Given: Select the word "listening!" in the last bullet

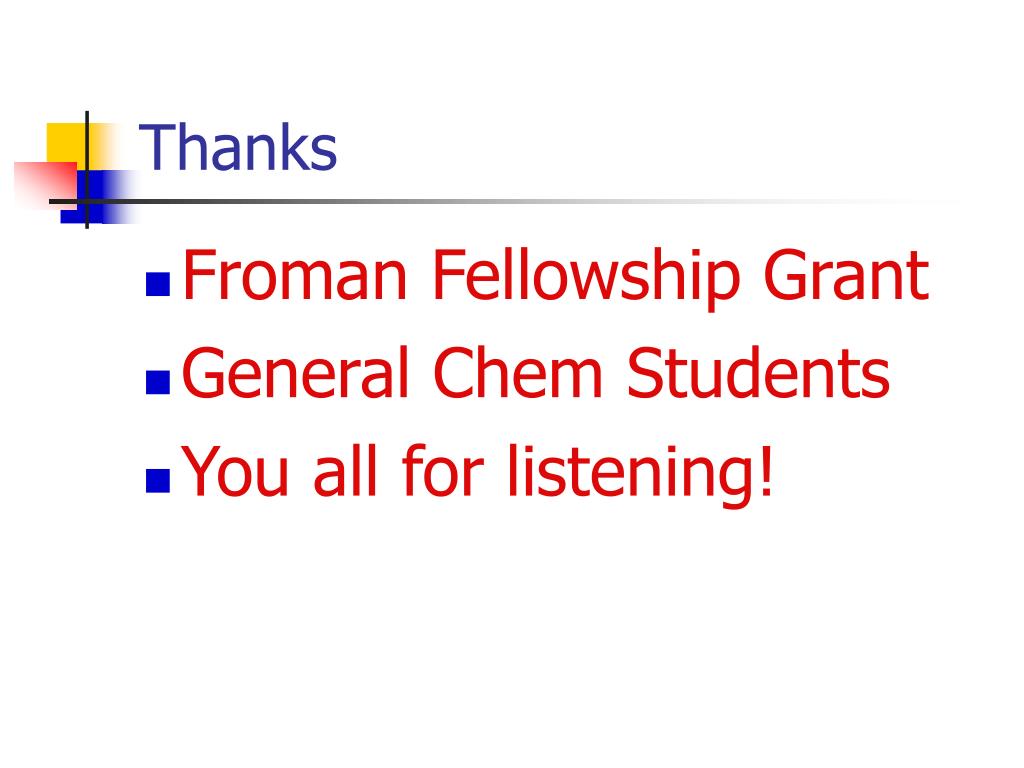Looking at the screenshot, I should 641,473.
